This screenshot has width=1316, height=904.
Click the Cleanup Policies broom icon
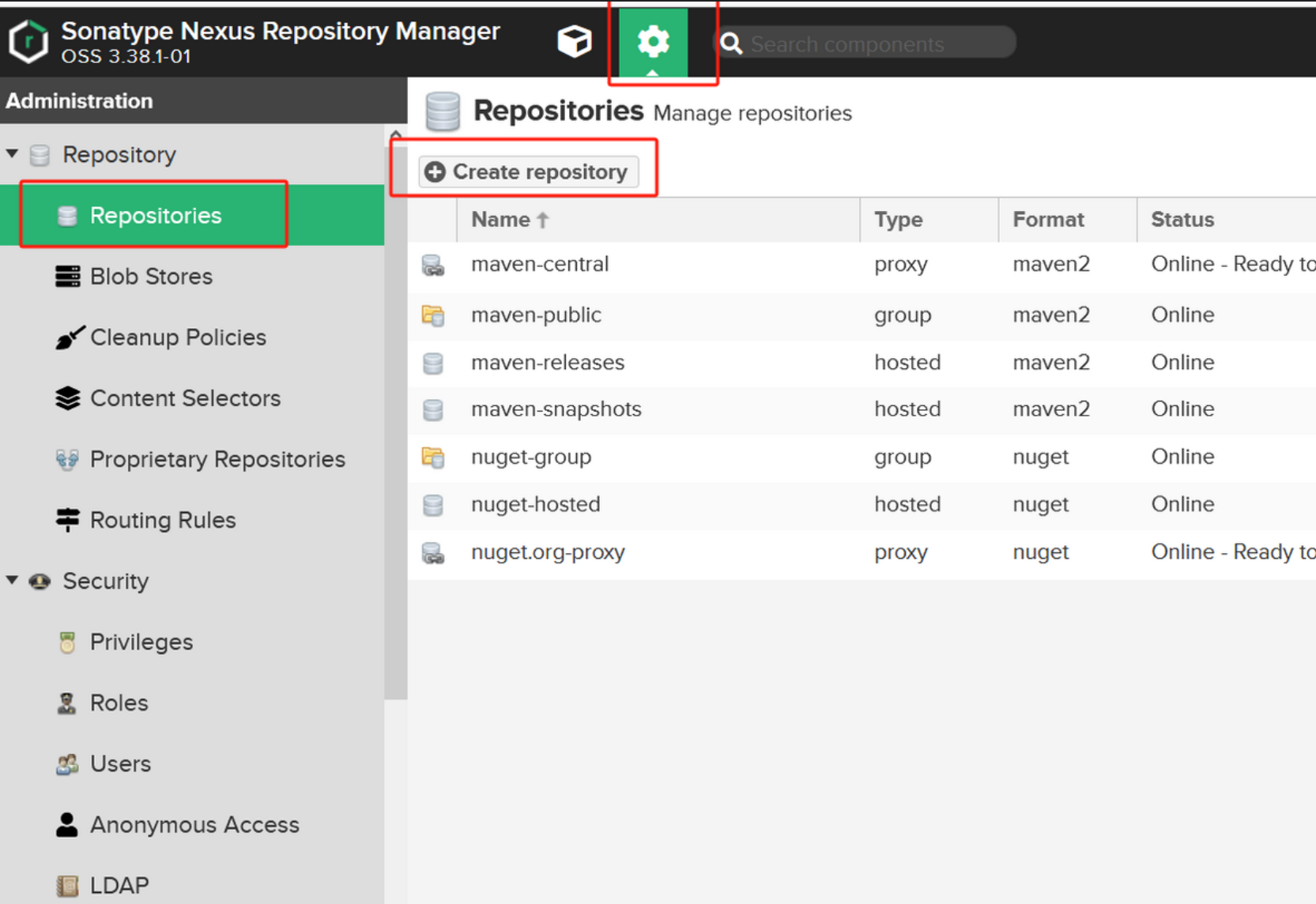(69, 337)
